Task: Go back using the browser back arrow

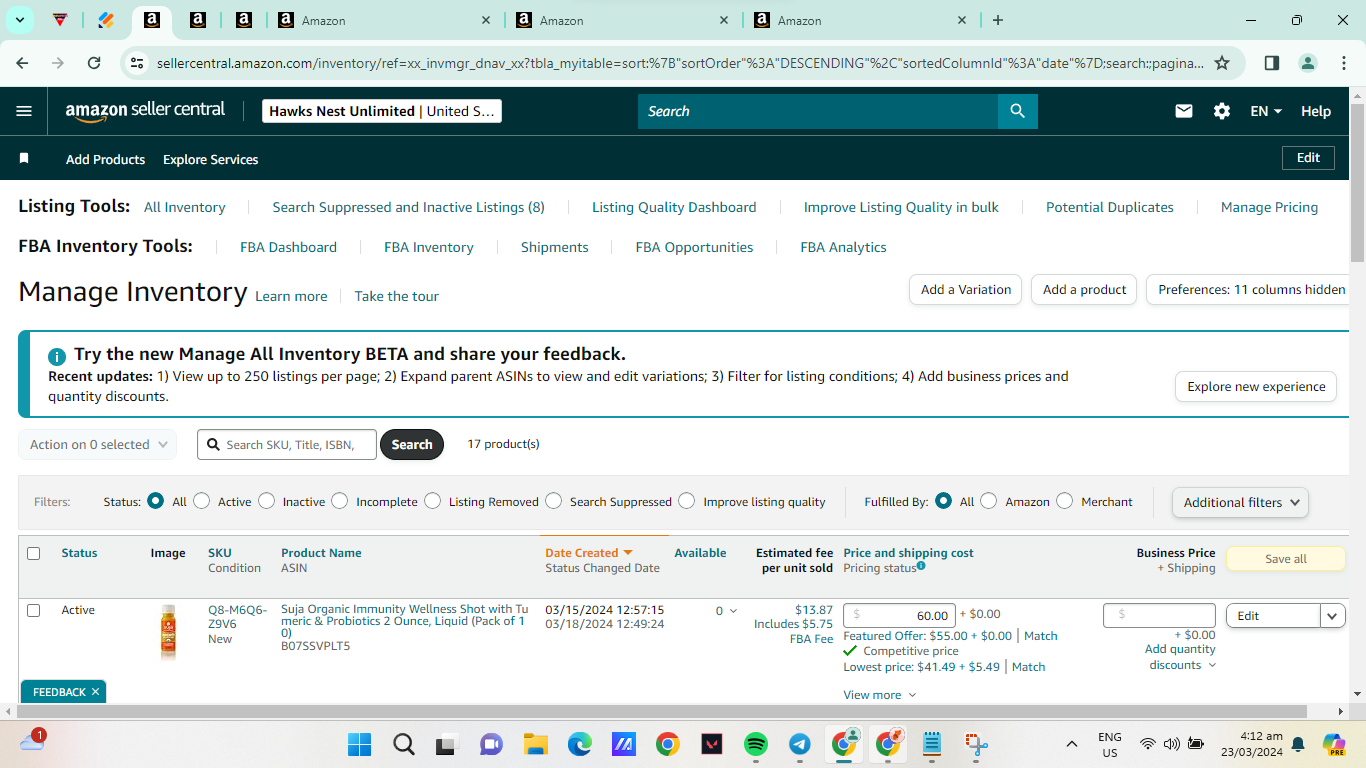Action: click(23, 63)
